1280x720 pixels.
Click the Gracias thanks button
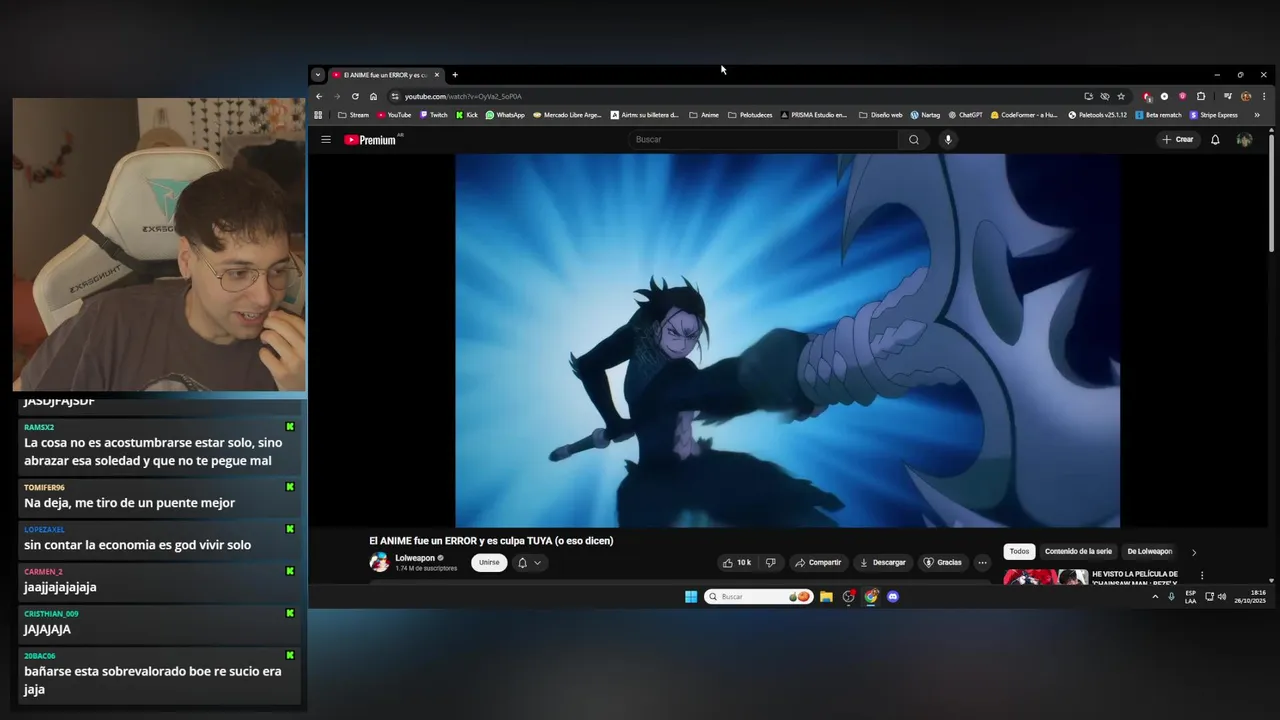point(942,563)
